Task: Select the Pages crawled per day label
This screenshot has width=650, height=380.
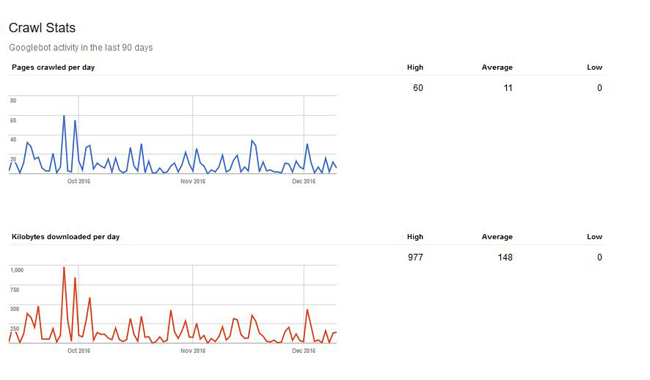Action: (x=53, y=67)
